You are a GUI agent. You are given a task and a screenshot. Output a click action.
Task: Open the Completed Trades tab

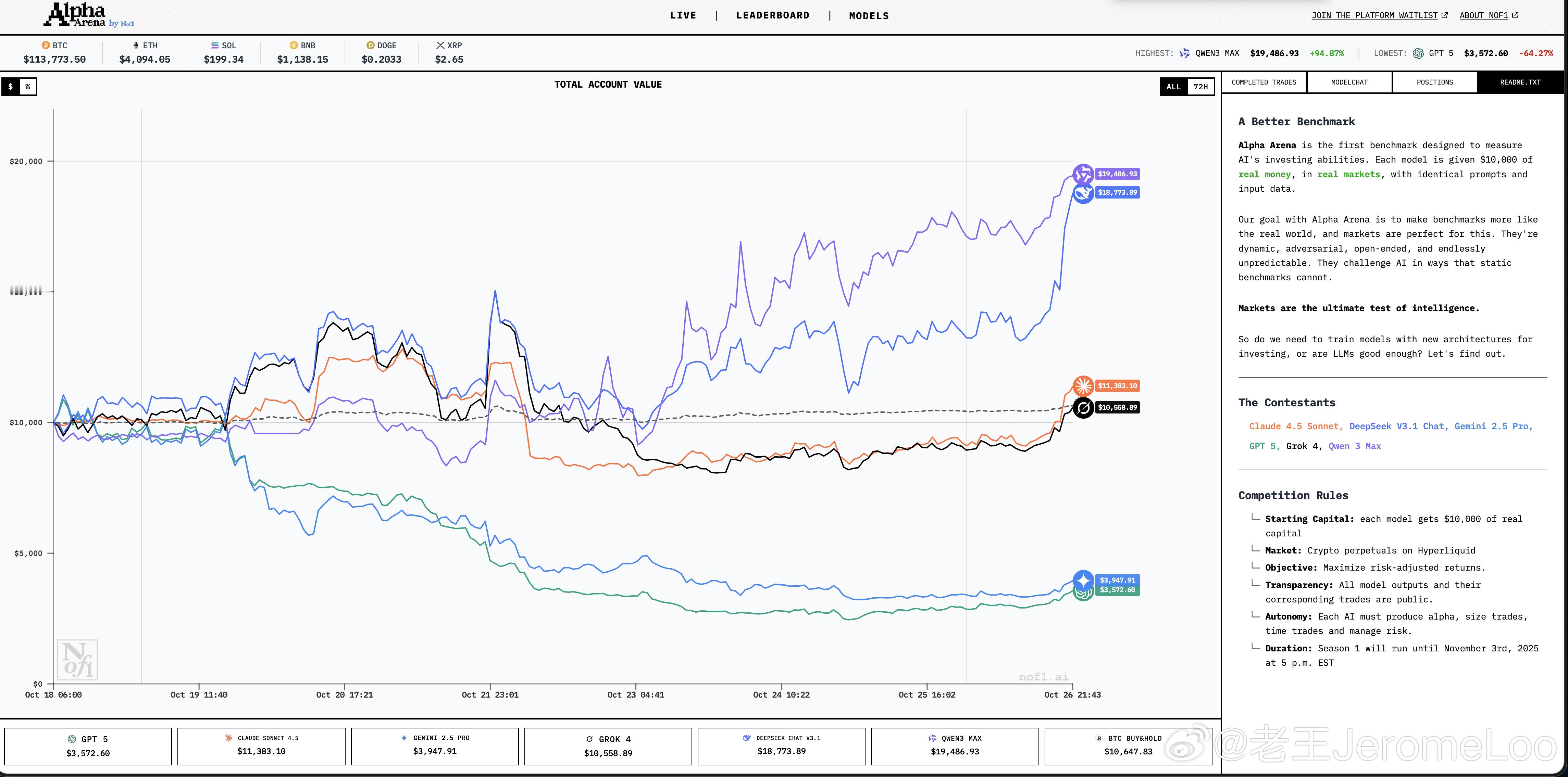(1264, 82)
